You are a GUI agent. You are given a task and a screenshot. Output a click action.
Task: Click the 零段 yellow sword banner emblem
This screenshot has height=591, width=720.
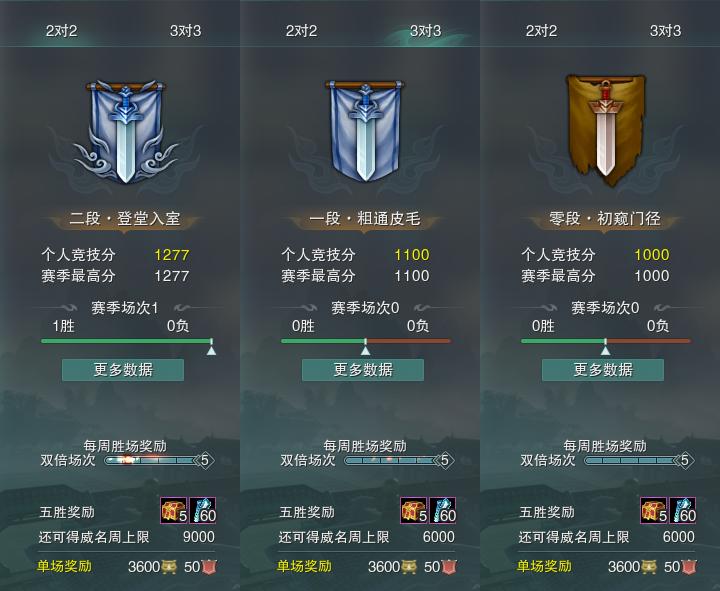(605, 131)
